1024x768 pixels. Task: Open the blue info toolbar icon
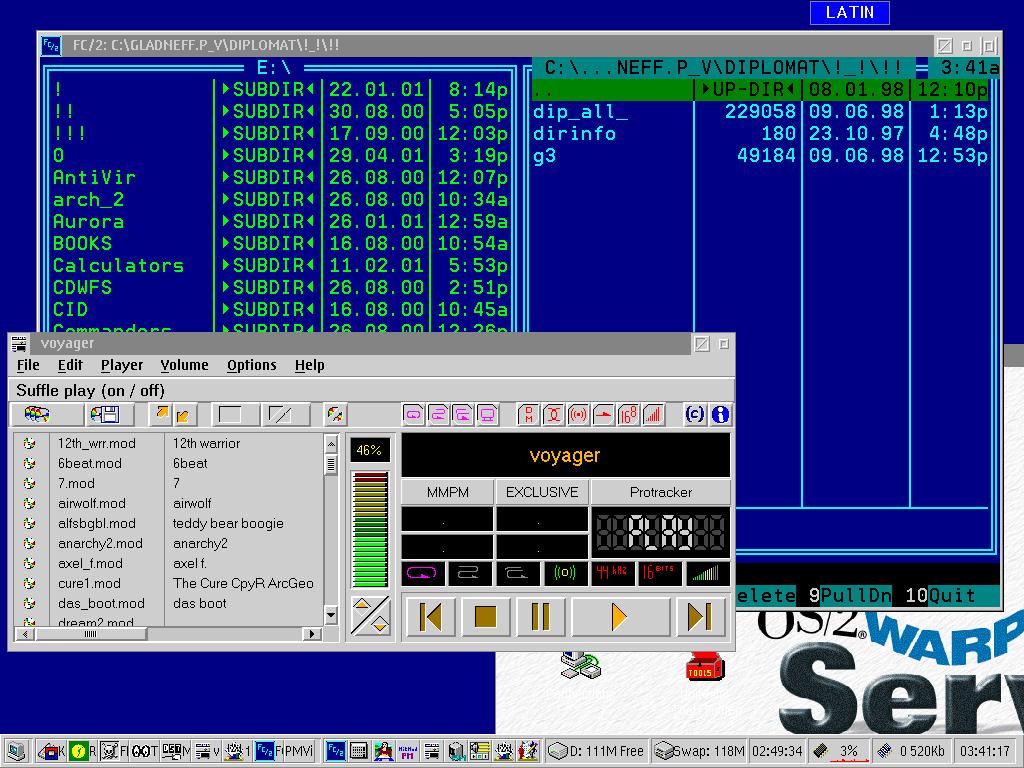[720, 415]
